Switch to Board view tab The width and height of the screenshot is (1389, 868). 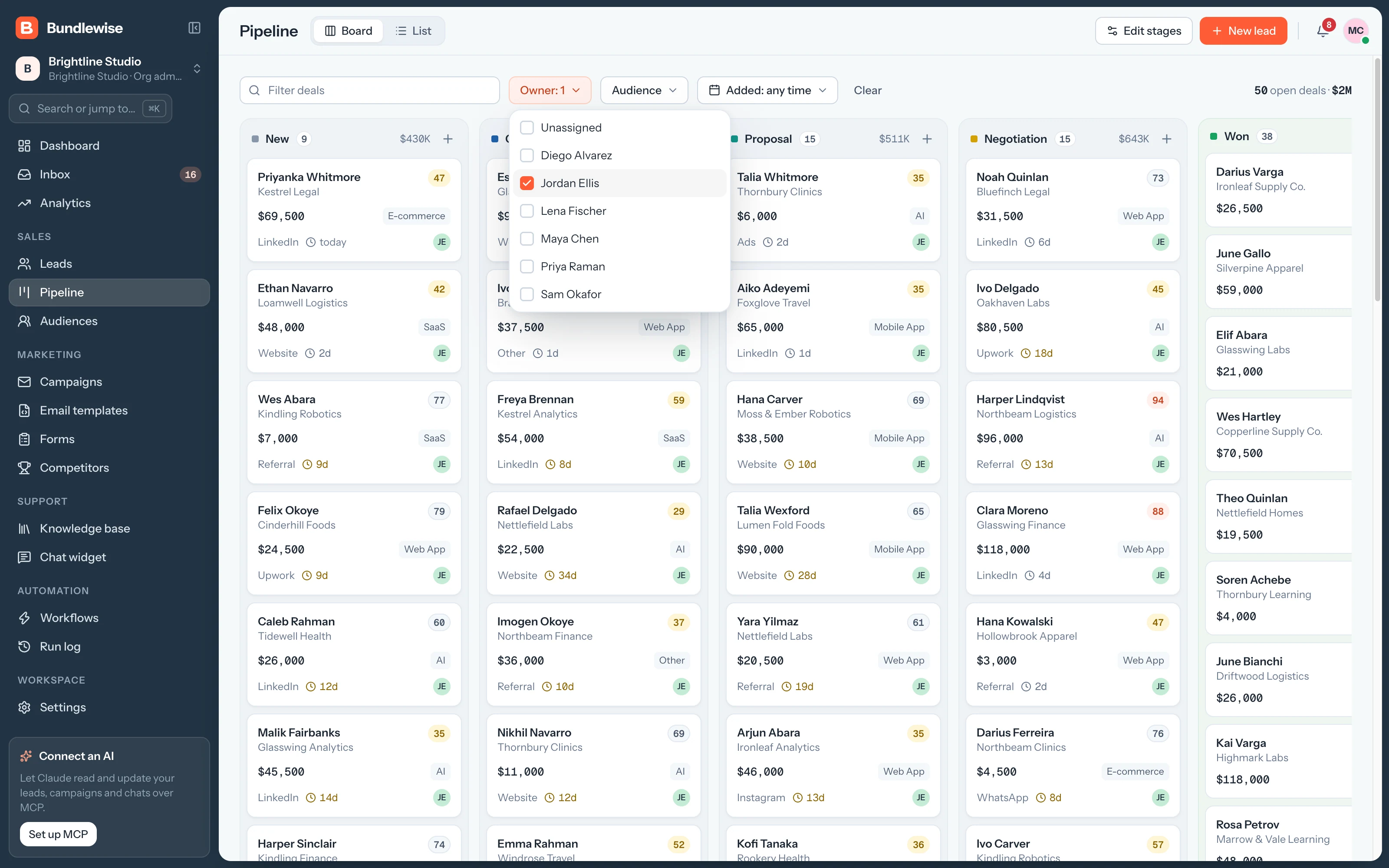(x=349, y=31)
